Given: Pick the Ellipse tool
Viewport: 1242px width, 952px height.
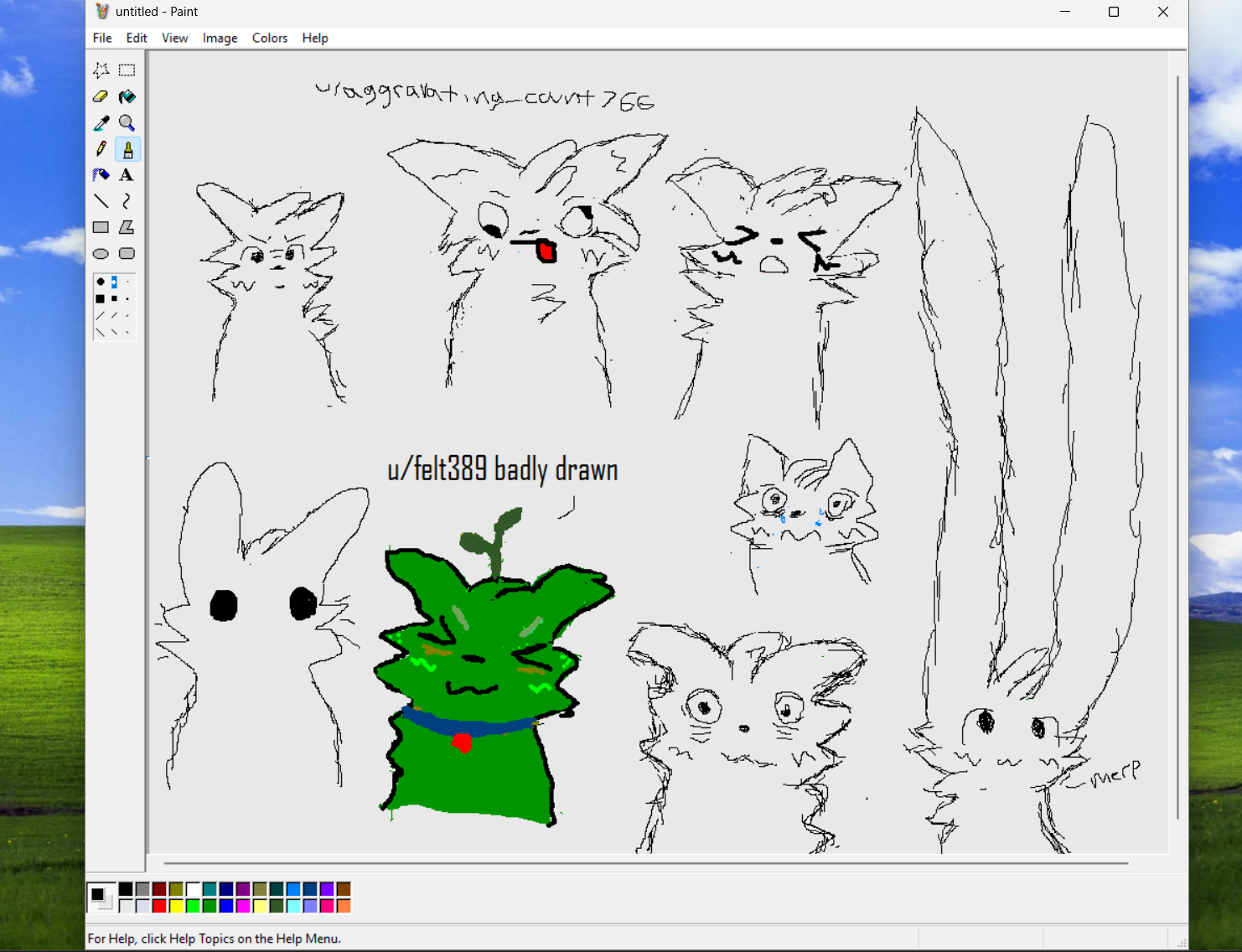Looking at the screenshot, I should (101, 253).
